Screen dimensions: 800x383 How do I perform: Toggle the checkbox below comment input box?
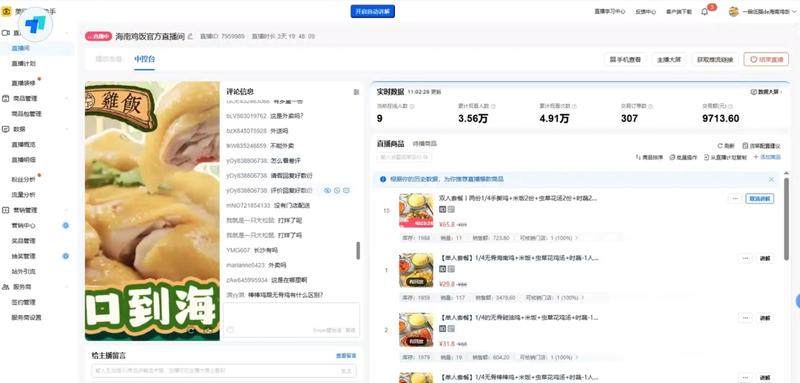pyautogui.click(x=230, y=330)
